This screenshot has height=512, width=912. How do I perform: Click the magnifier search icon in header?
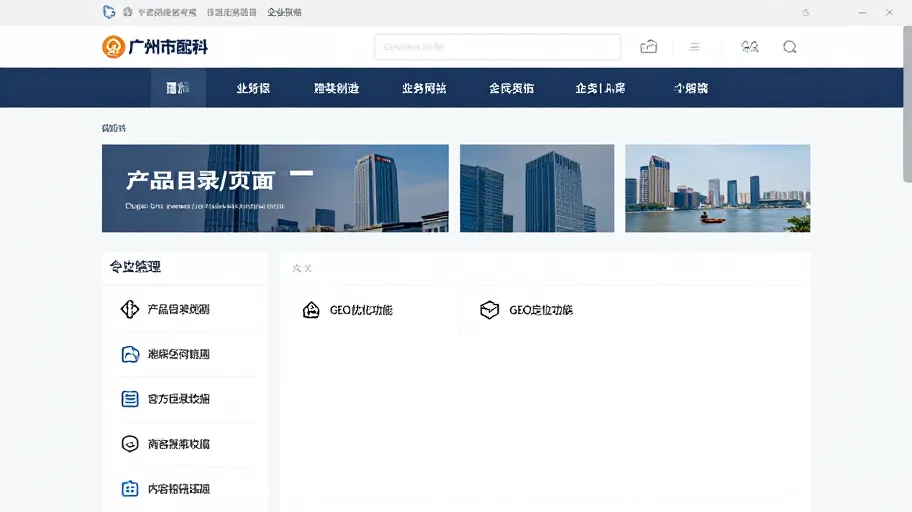coord(789,47)
